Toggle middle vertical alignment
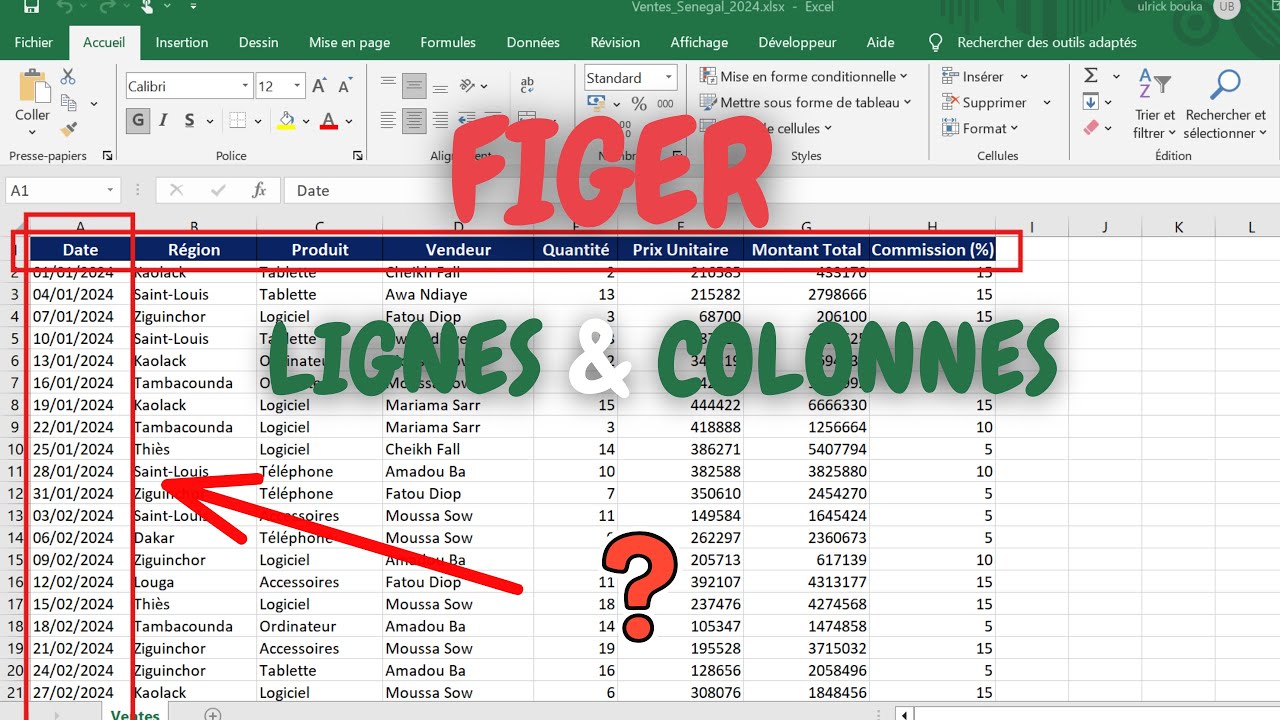The width and height of the screenshot is (1280, 720). [x=414, y=87]
